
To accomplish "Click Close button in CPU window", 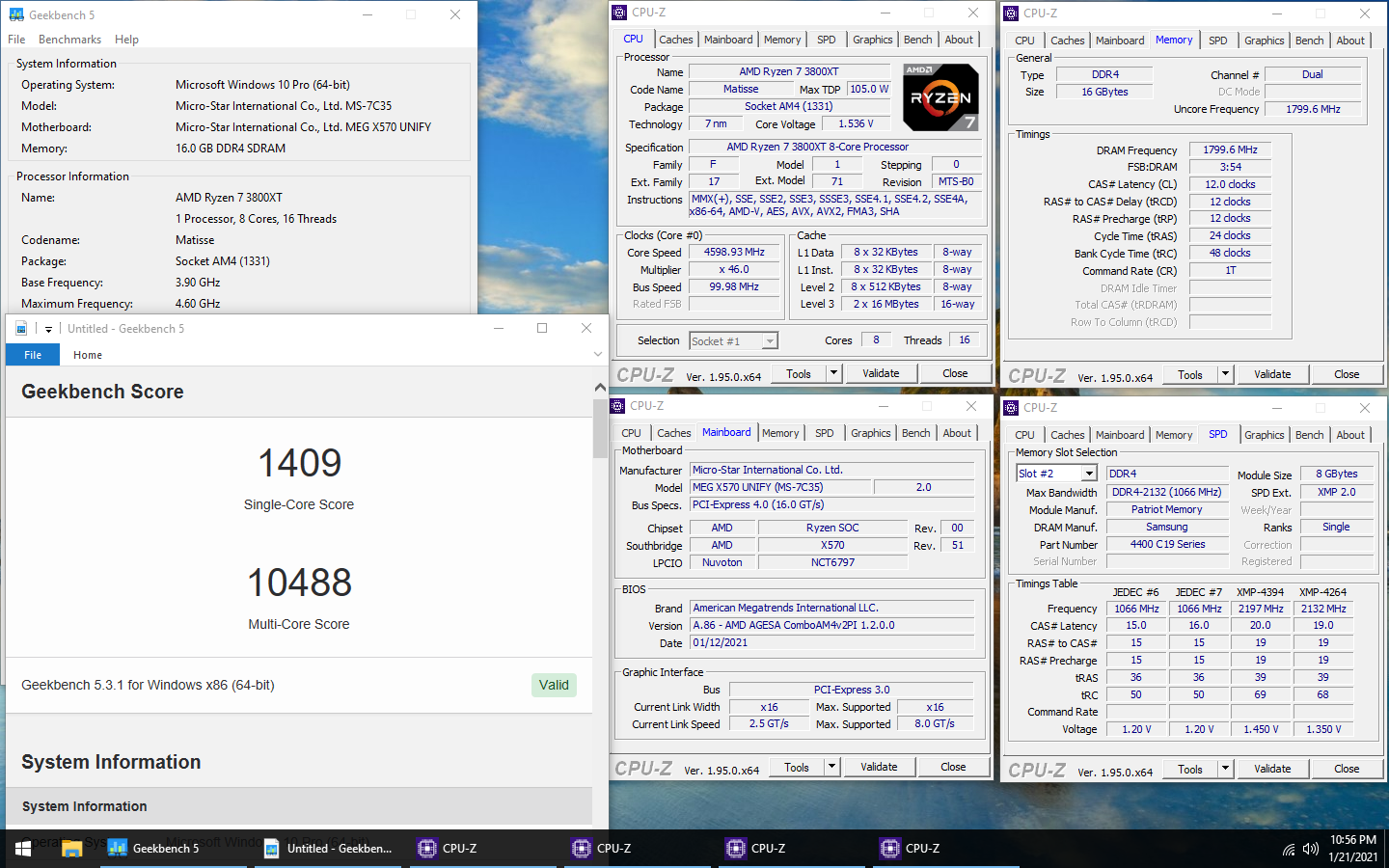I will pyautogui.click(x=955, y=373).
